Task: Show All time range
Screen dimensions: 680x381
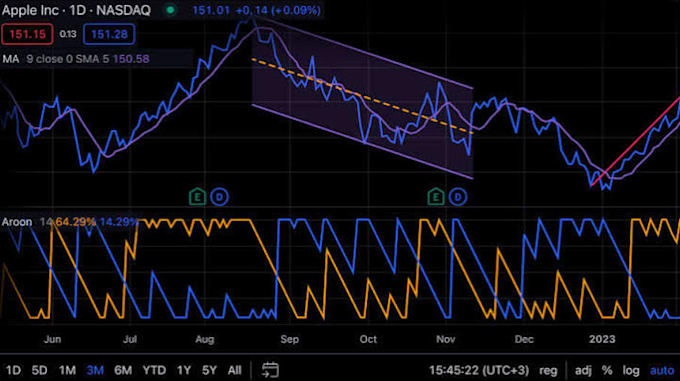Action: [x=235, y=370]
